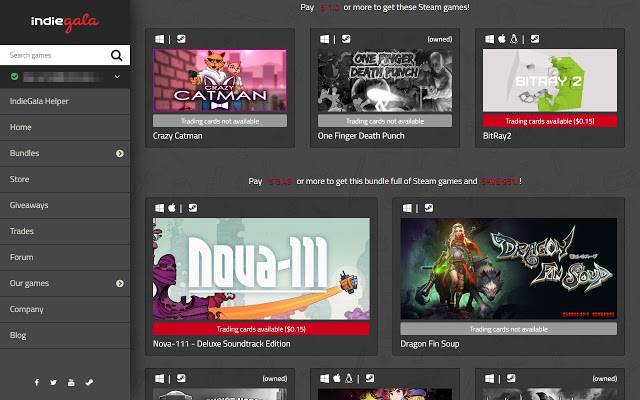Click the Apple icon on Nova-111 card
The image size is (640, 400).
pyautogui.click(x=172, y=208)
